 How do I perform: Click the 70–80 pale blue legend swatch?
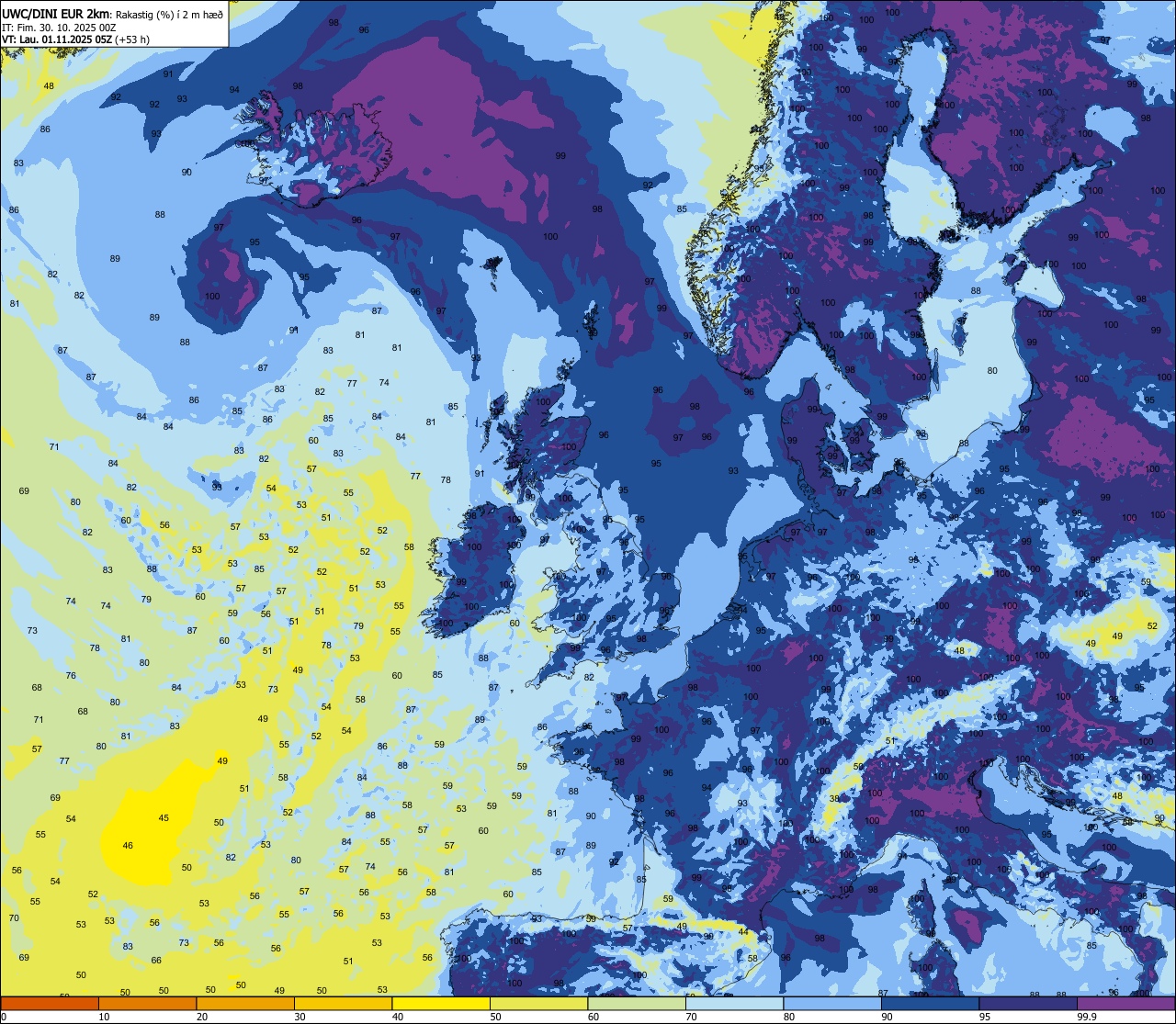click(734, 1003)
